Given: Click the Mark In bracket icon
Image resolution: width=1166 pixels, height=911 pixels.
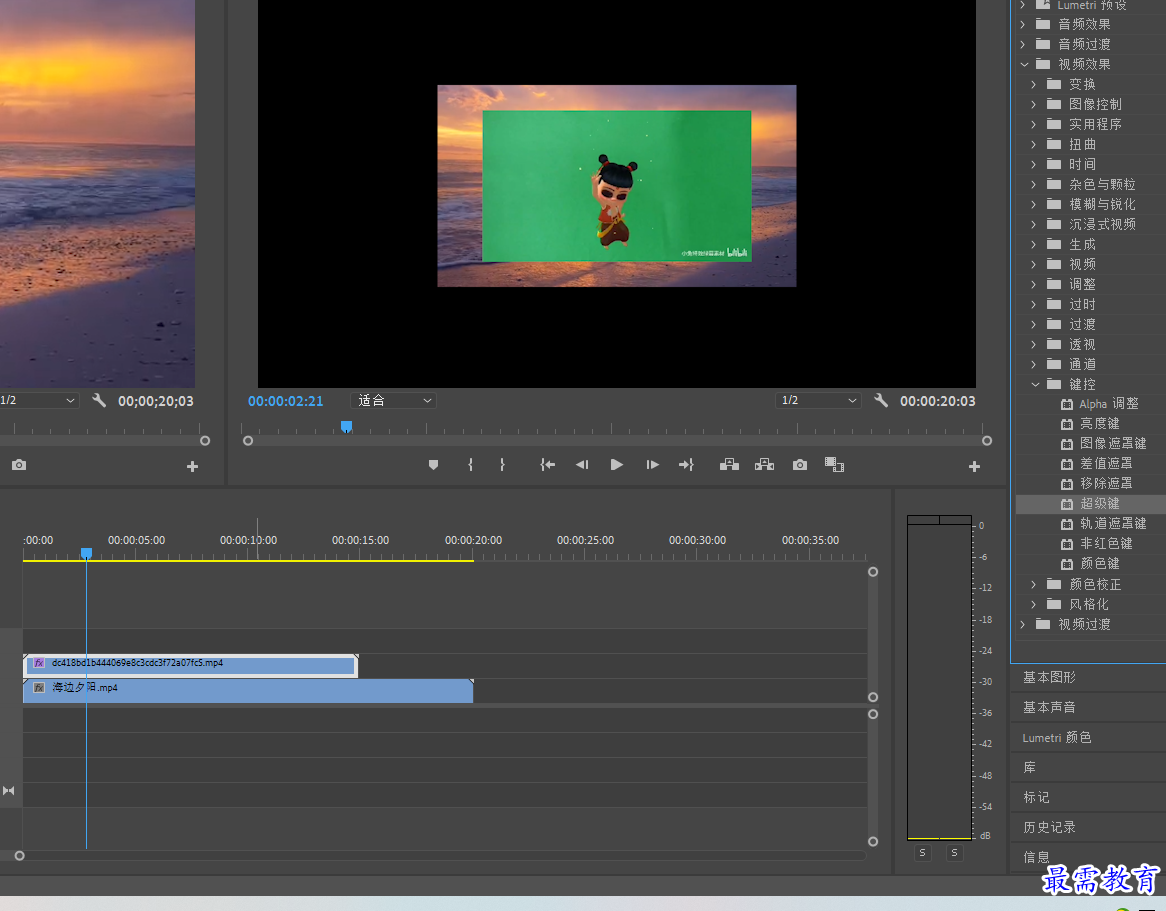Looking at the screenshot, I should (x=471, y=465).
